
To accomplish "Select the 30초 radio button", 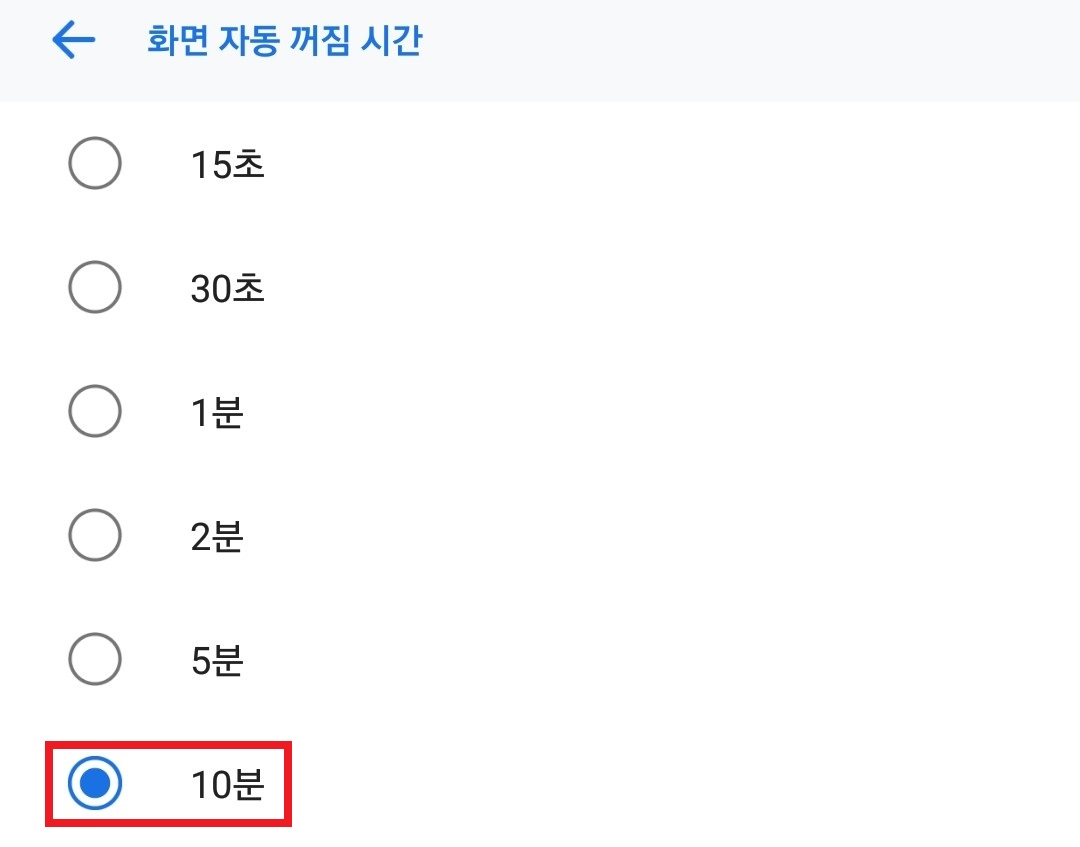I will click(x=95, y=287).
